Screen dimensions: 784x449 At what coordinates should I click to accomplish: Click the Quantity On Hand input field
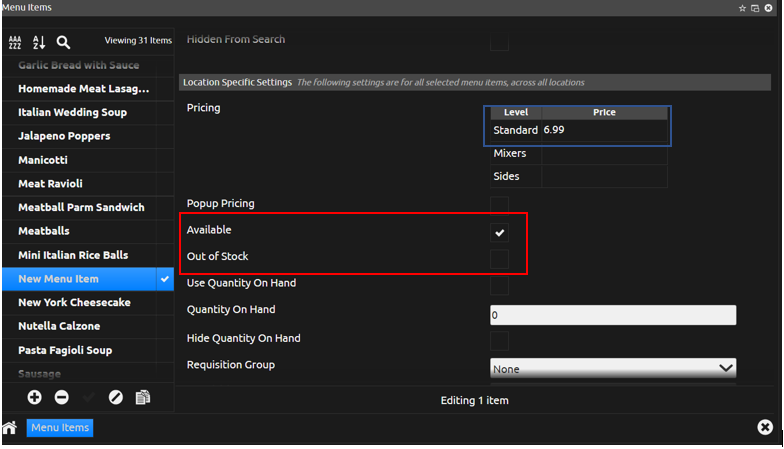pyautogui.click(x=612, y=315)
